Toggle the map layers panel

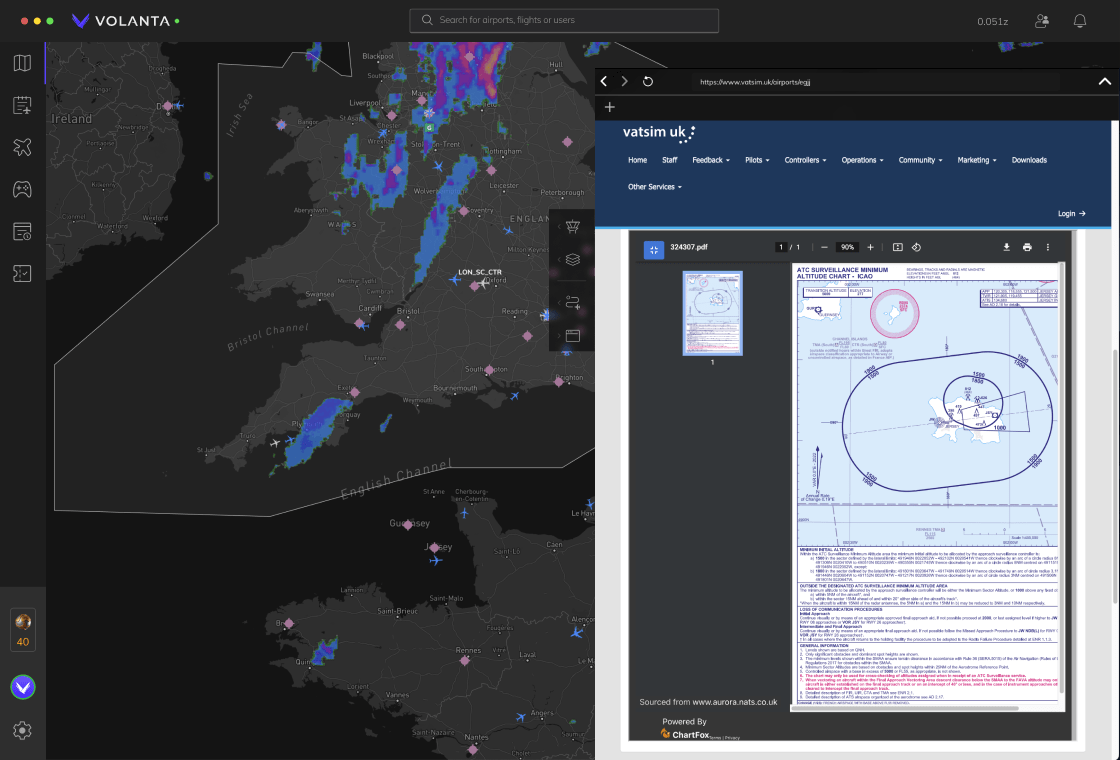[x=573, y=259]
